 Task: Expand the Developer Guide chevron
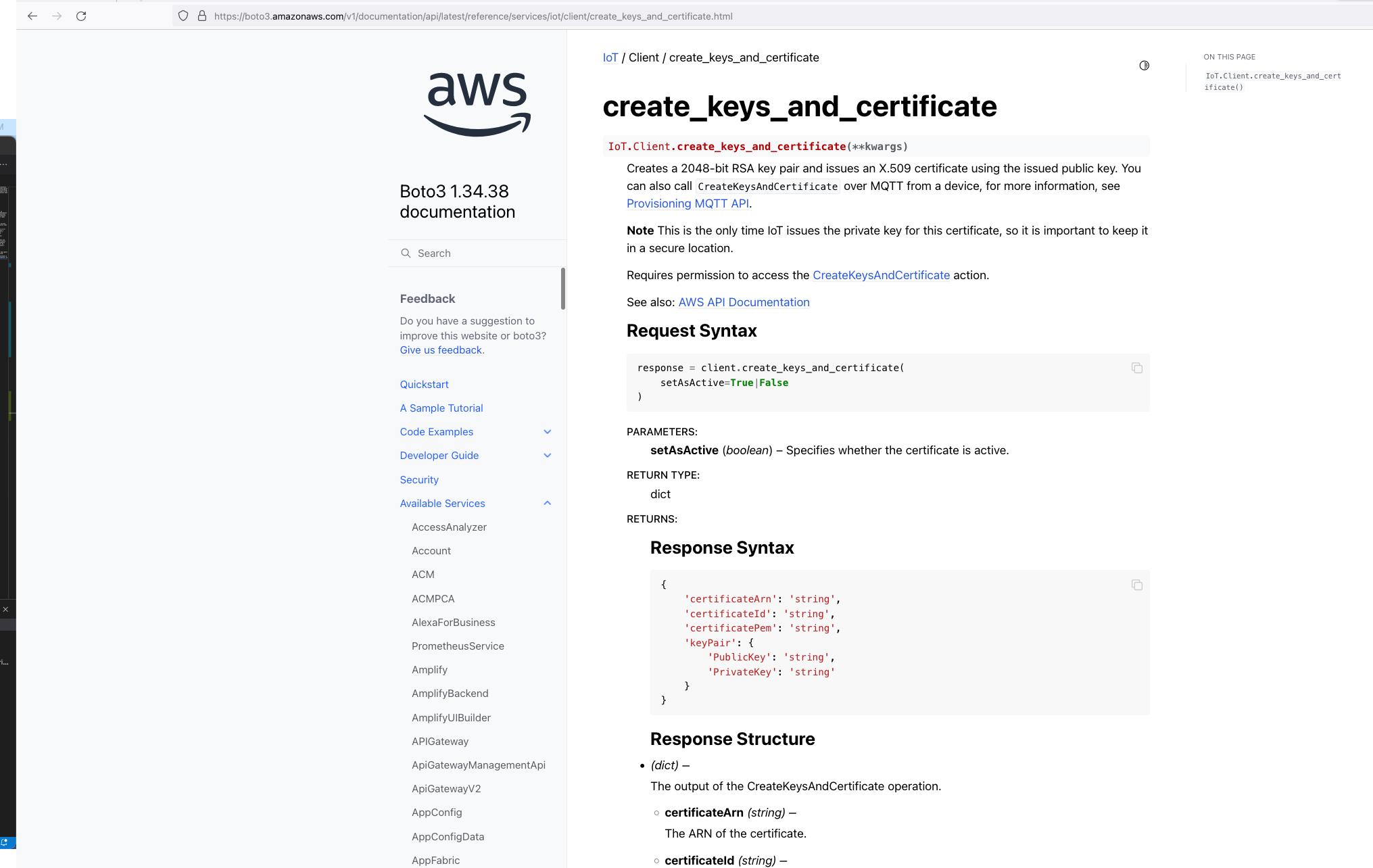click(x=548, y=456)
